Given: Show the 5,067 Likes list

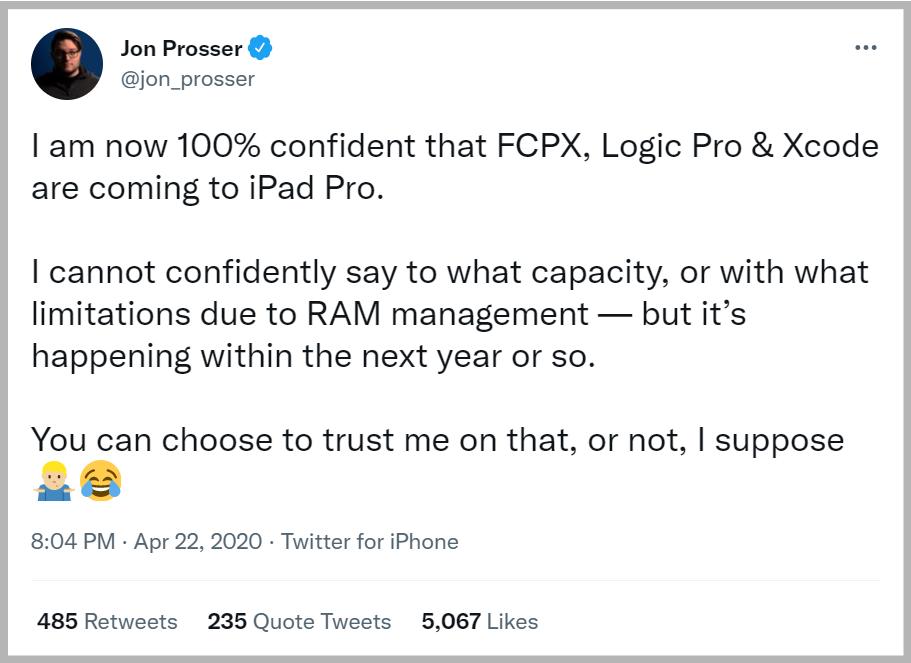Looking at the screenshot, I should click(x=480, y=621).
